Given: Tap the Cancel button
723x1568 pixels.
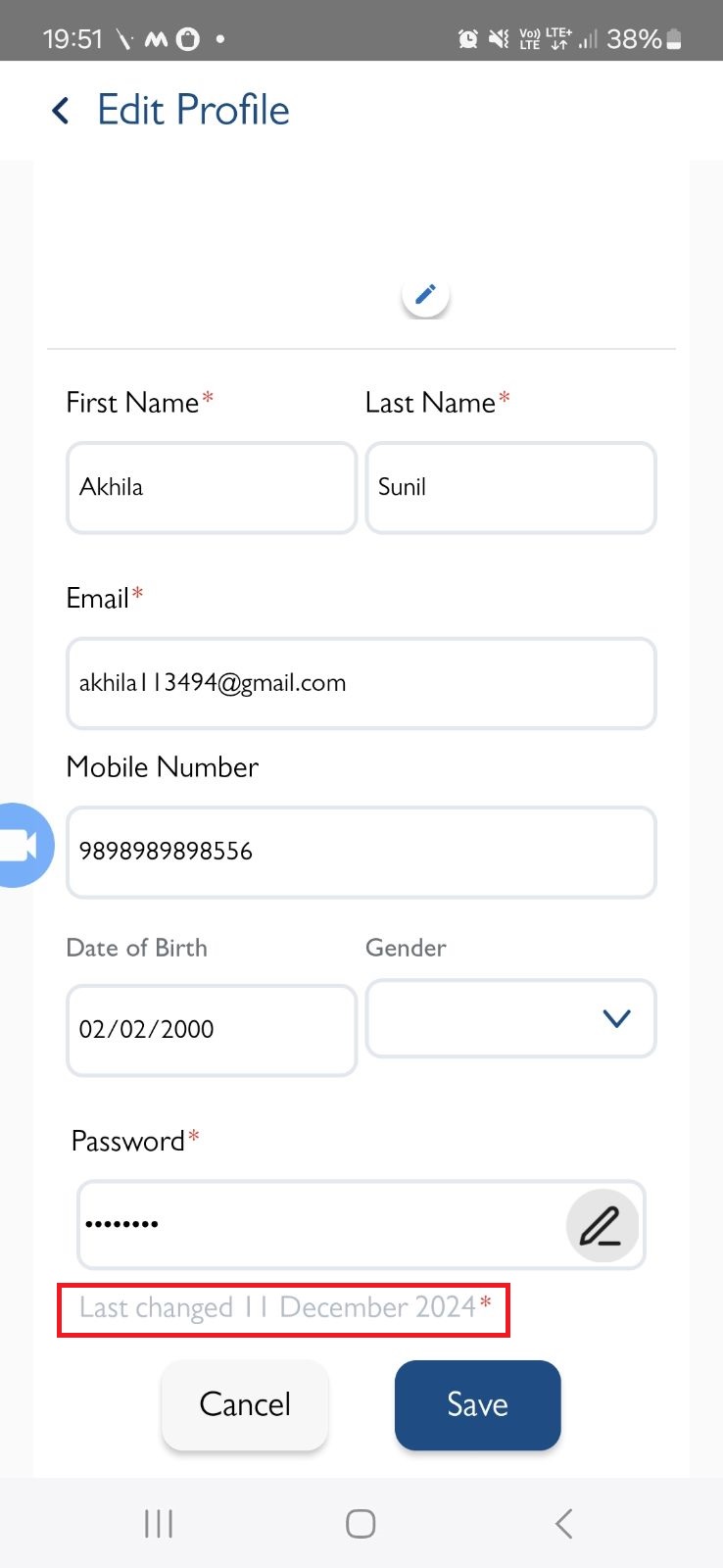Looking at the screenshot, I should pos(245,1404).
